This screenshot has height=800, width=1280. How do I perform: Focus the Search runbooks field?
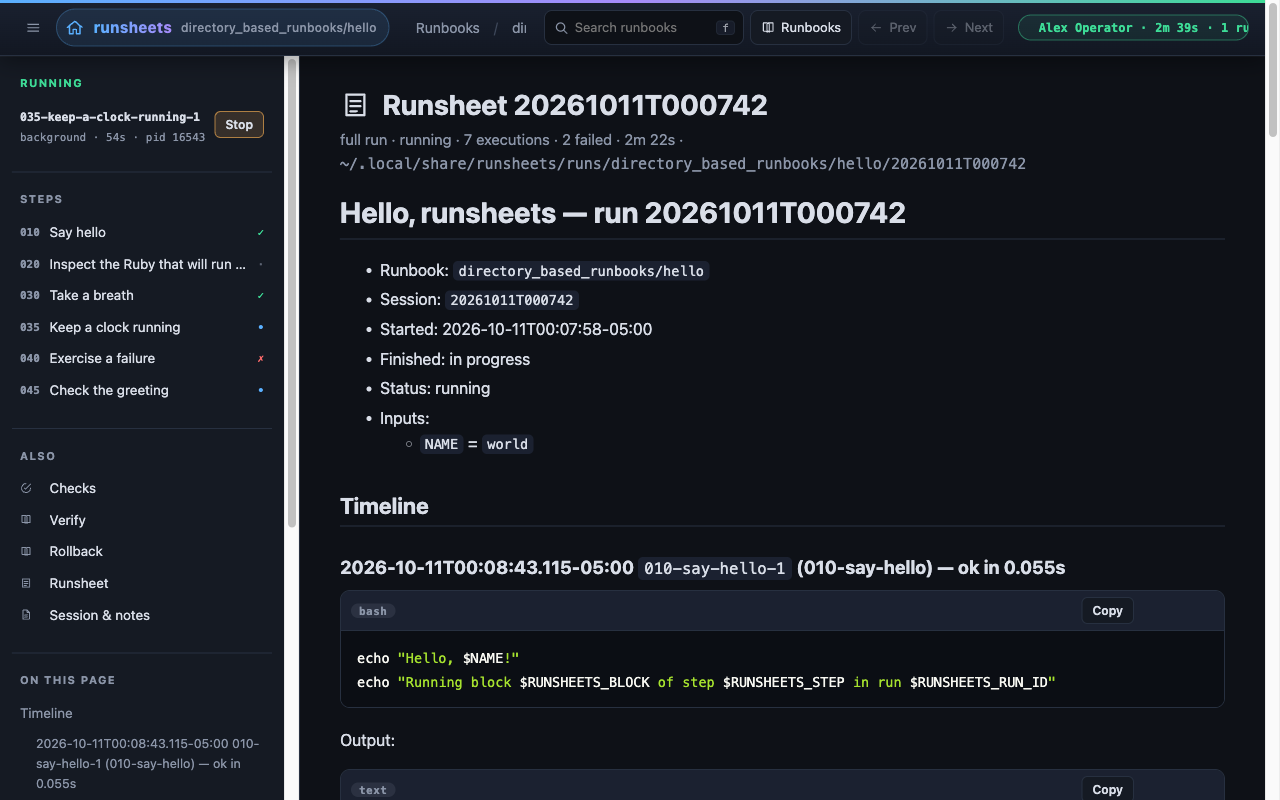644,28
